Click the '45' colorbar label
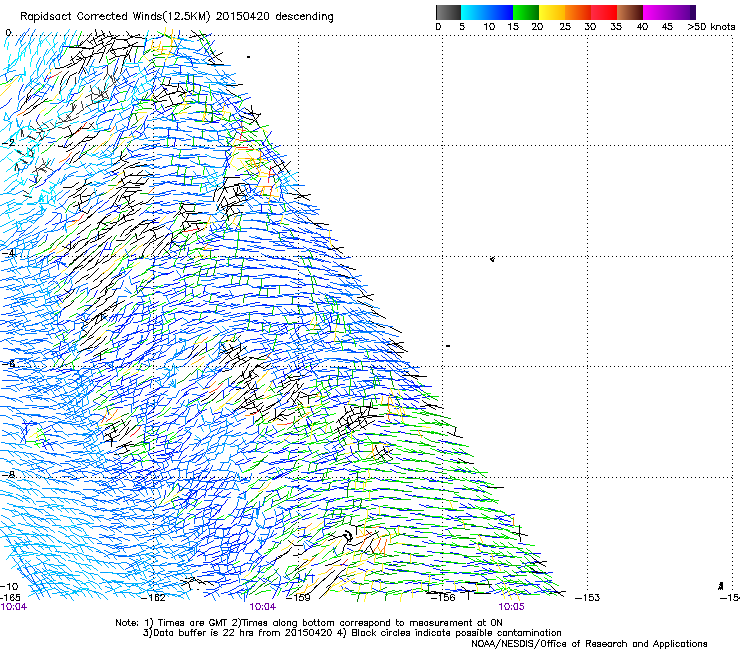Image resolution: width=740 pixels, height=650 pixels. click(667, 27)
